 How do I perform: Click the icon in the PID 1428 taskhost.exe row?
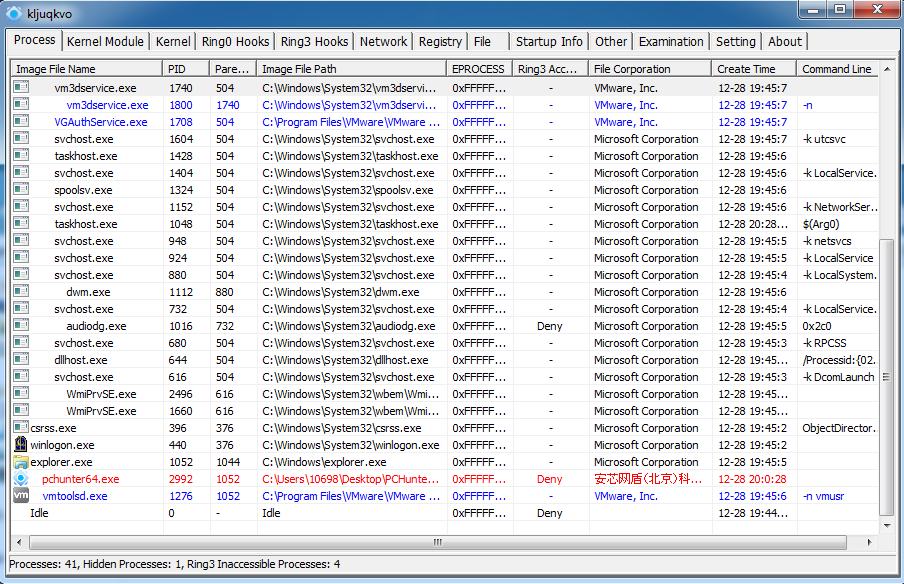click(21, 155)
